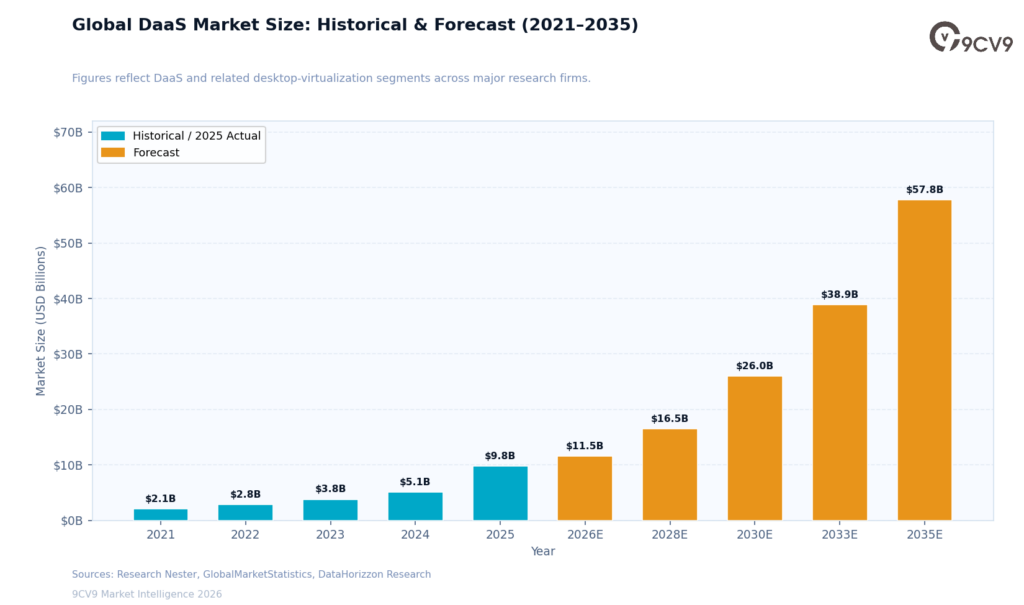This screenshot has height=605, width=1024.
Task: Click the 2035E orange bar
Action: [925, 361]
